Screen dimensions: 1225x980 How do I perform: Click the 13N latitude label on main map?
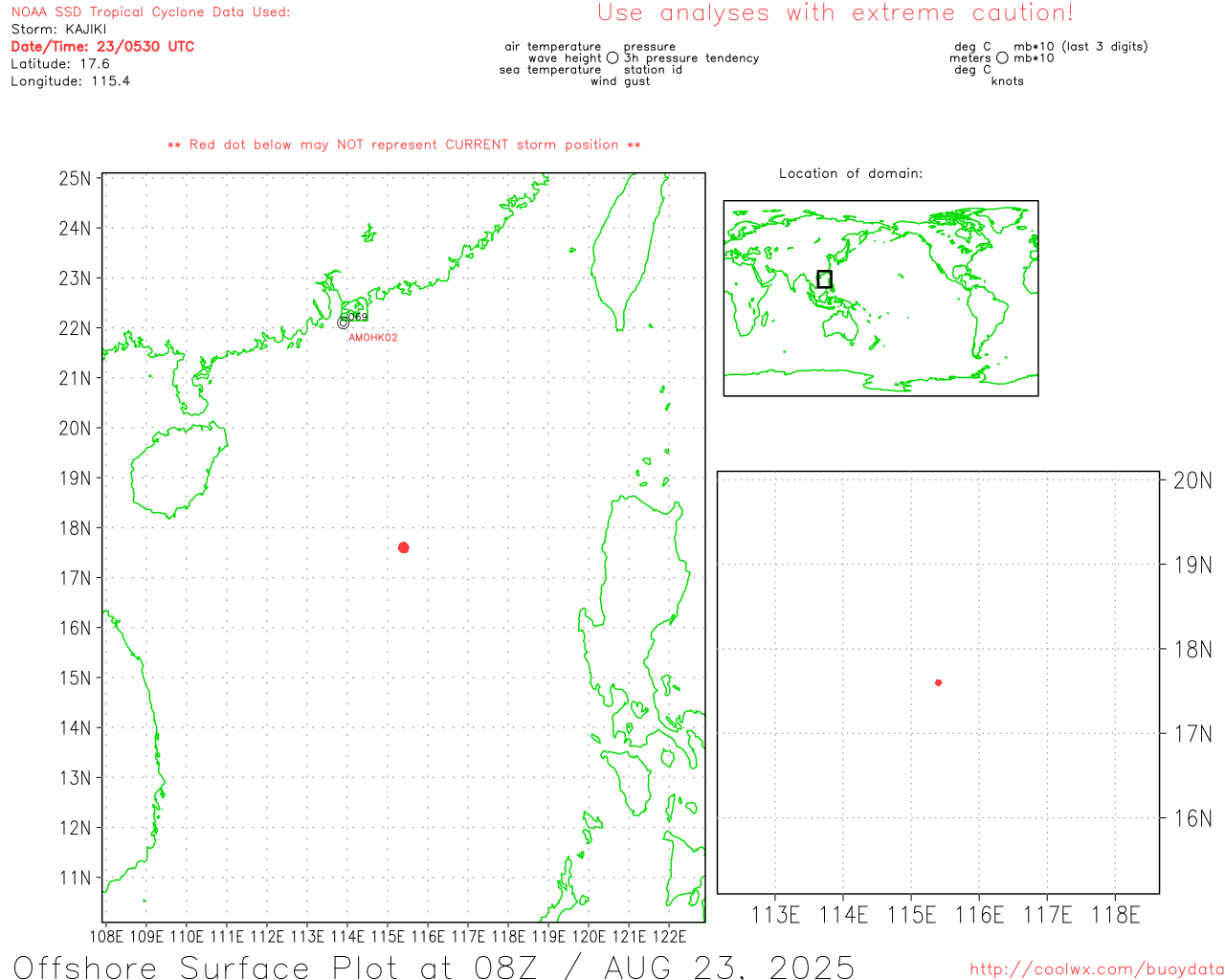[76, 778]
